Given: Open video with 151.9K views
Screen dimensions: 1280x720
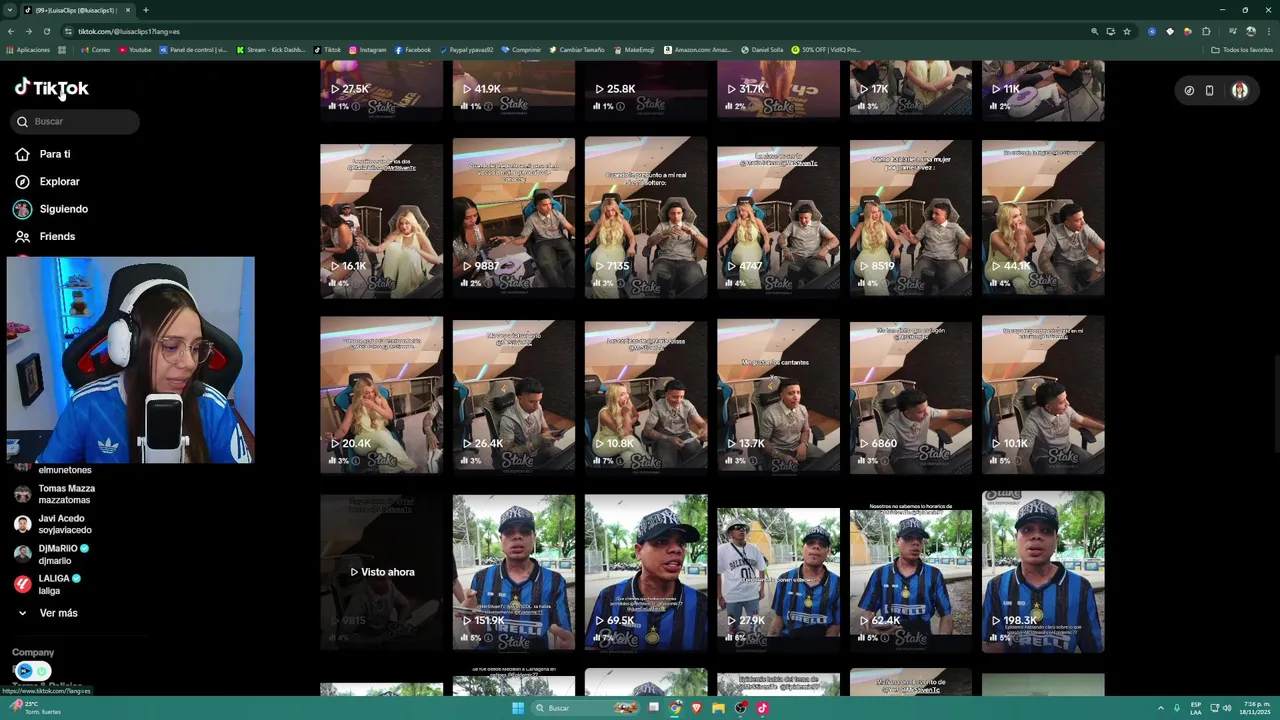Looking at the screenshot, I should click(x=513, y=572).
